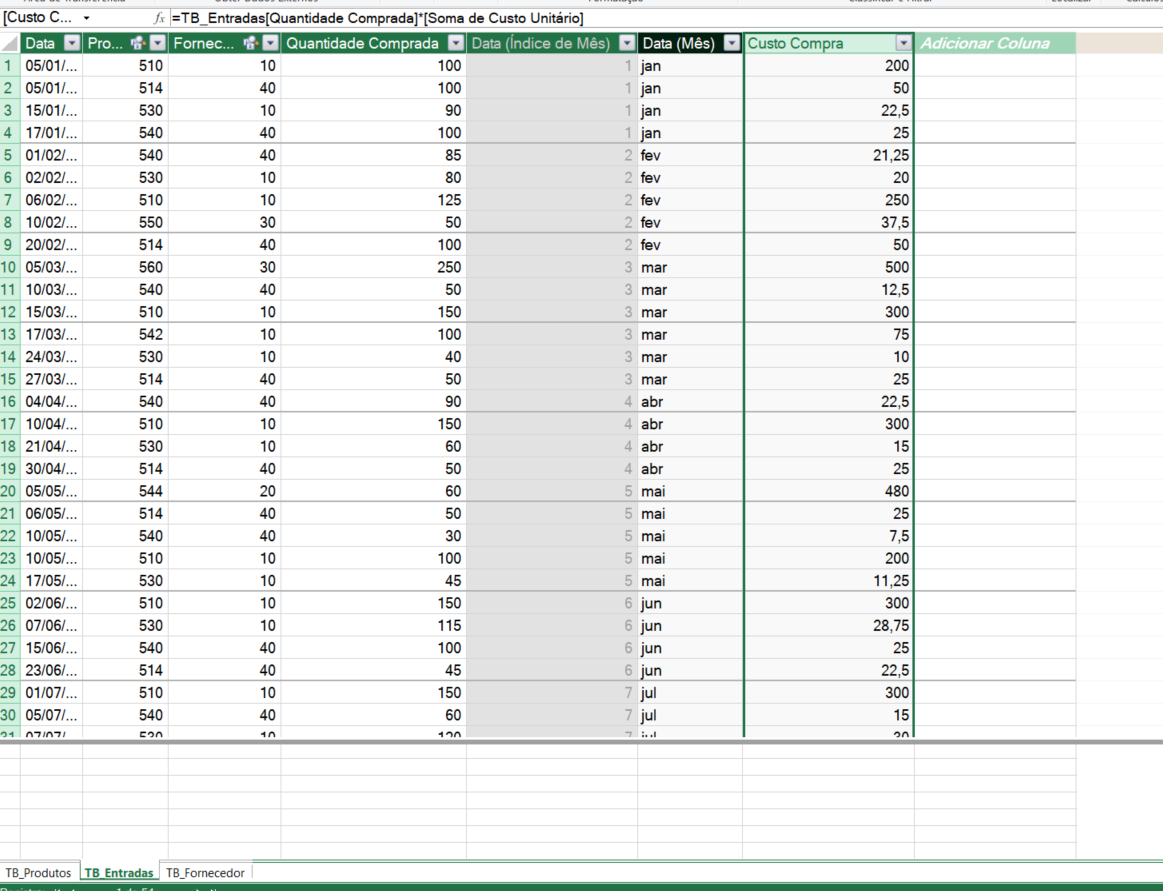Select the Quantidade Comprada column header
Screen dimensions: 1163x891
tap(363, 43)
